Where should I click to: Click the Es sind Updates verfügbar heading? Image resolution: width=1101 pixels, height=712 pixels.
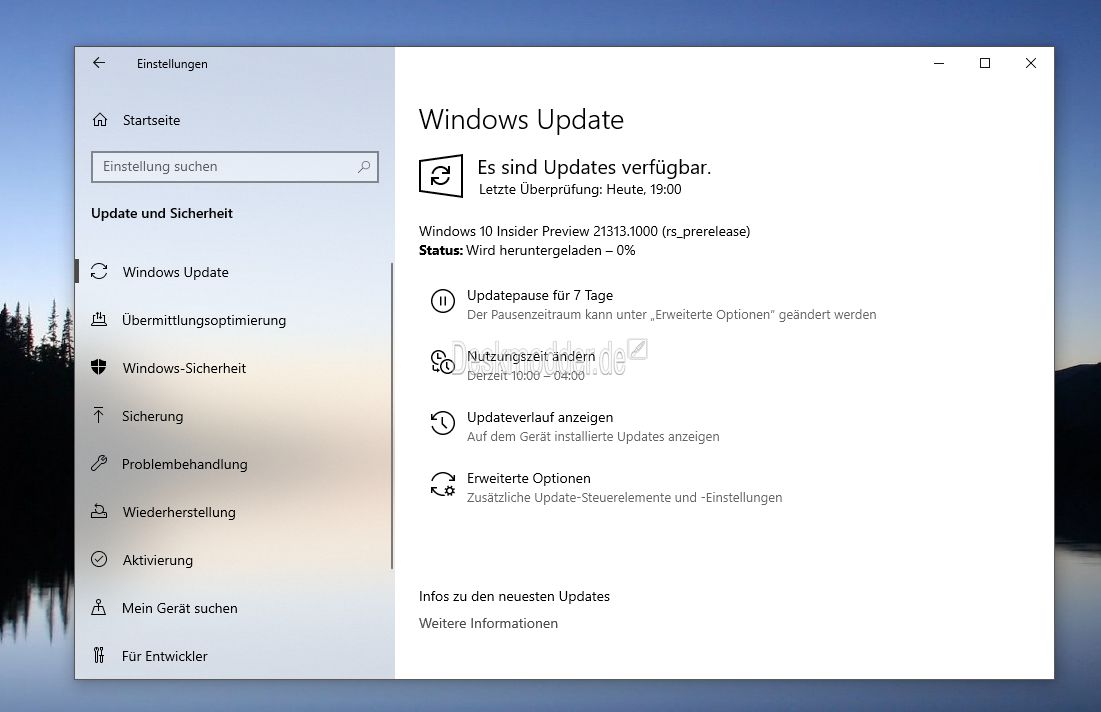[594, 167]
